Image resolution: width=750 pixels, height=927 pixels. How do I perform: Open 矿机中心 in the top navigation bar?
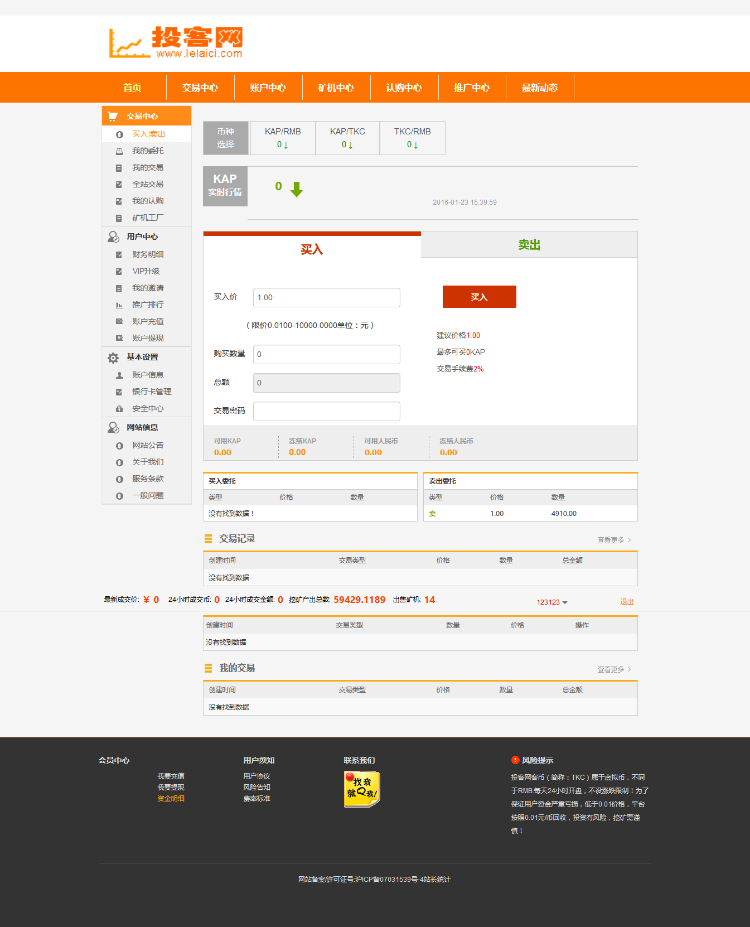(x=336, y=87)
